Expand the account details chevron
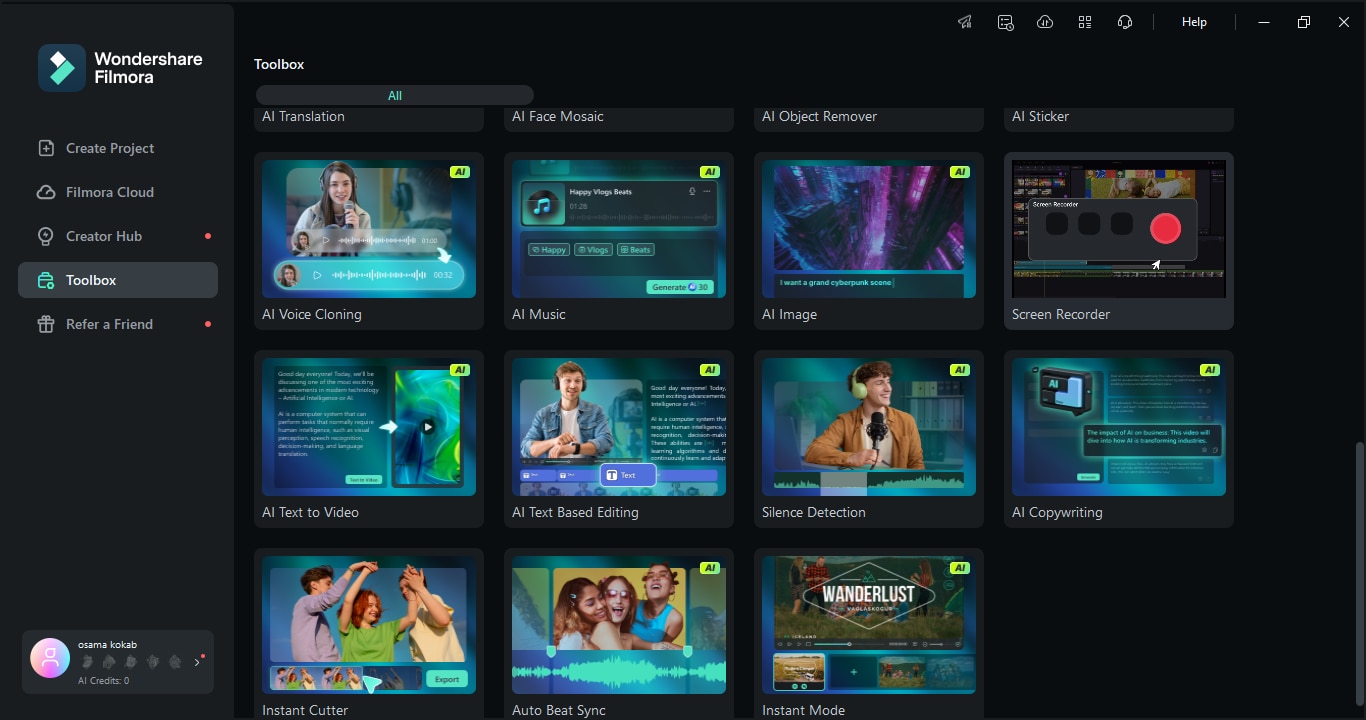The image size is (1366, 720). pos(197,661)
